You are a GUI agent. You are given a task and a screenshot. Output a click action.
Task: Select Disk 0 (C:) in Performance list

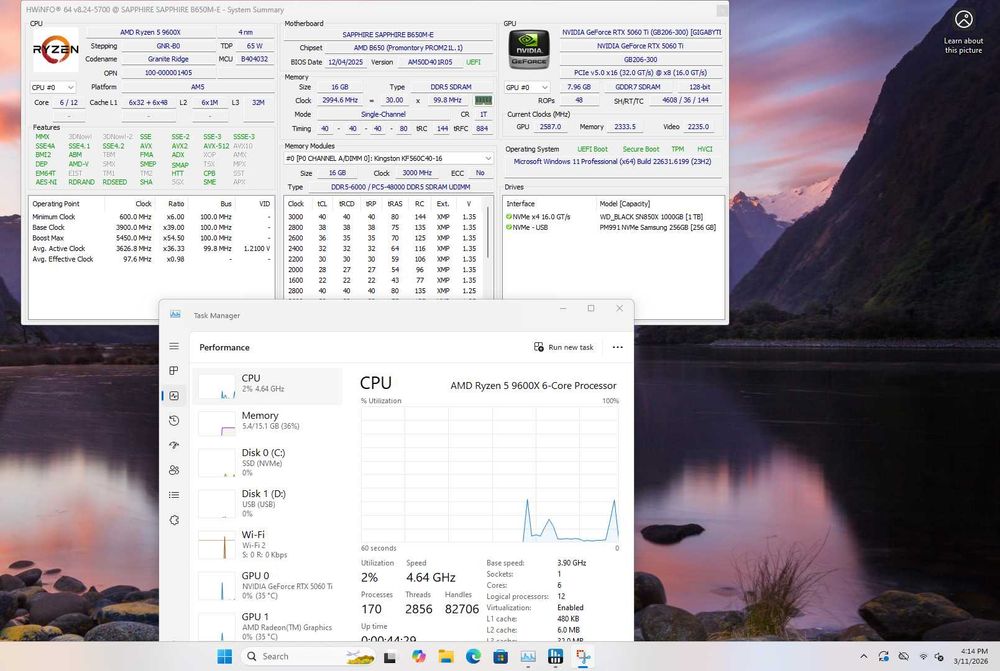point(268,462)
